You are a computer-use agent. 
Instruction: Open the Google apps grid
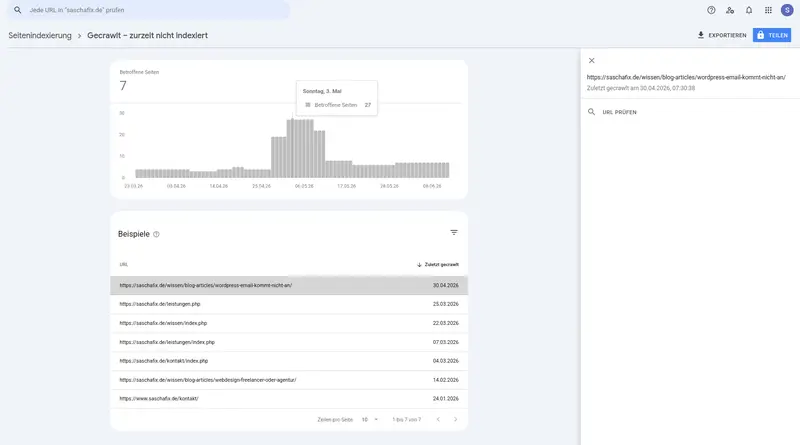768,10
